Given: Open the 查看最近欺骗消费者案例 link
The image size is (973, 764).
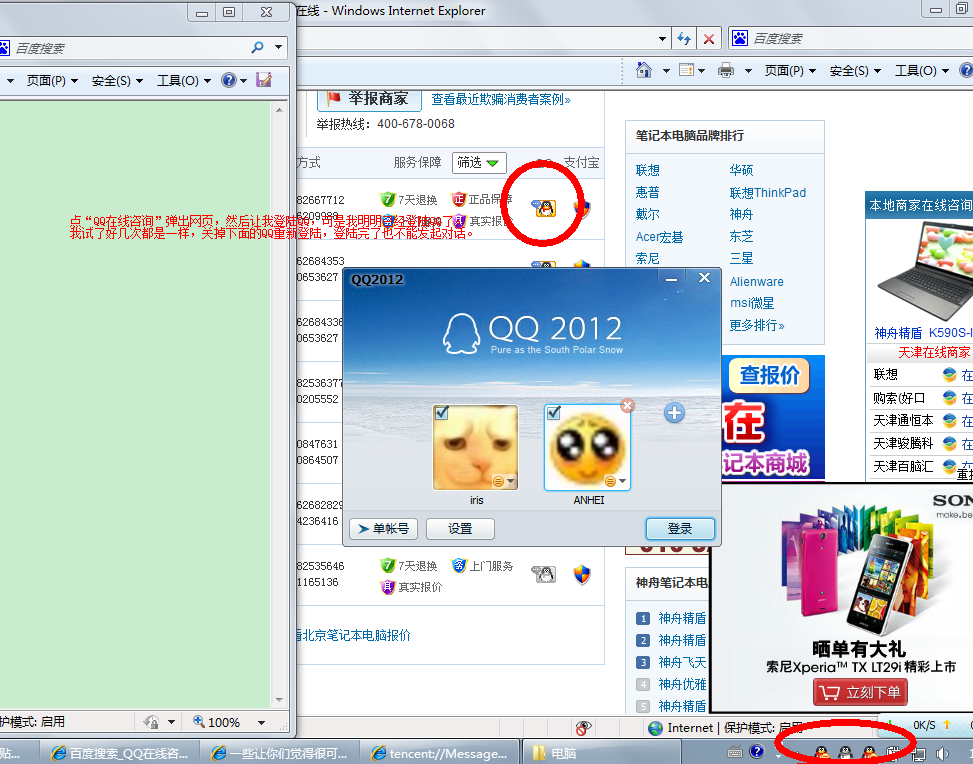Looking at the screenshot, I should [501, 99].
